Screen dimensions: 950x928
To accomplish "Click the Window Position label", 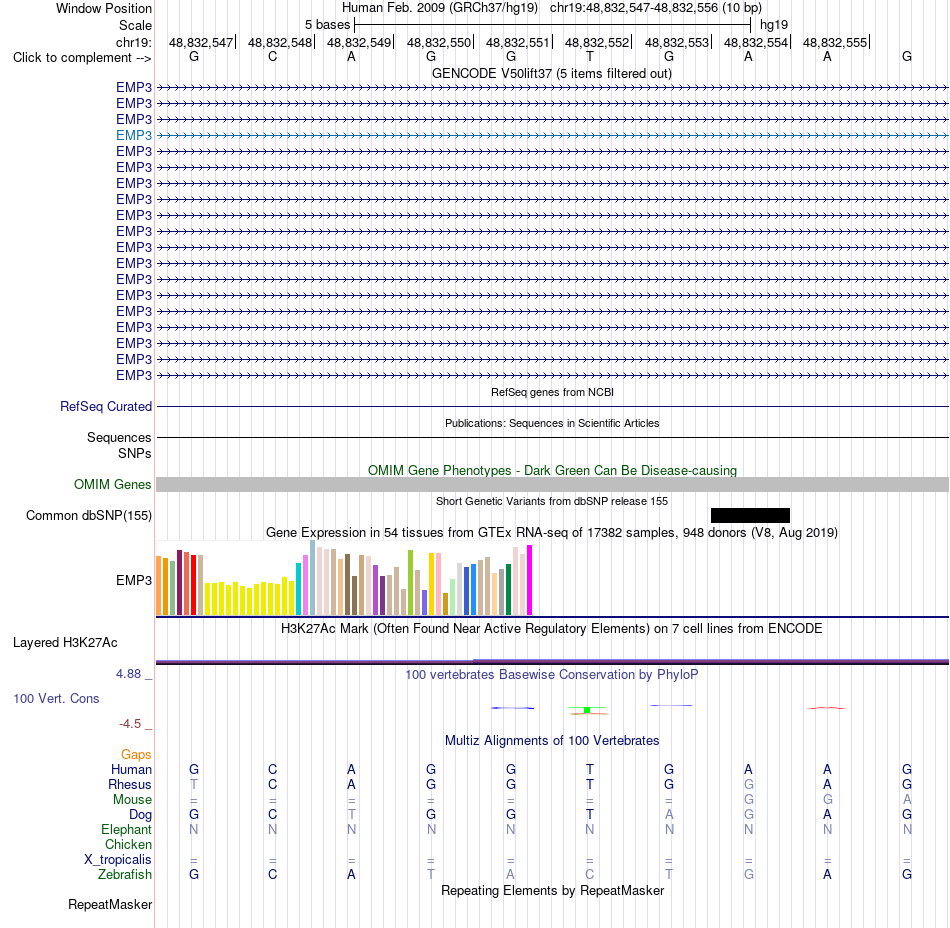I will tap(104, 8).
